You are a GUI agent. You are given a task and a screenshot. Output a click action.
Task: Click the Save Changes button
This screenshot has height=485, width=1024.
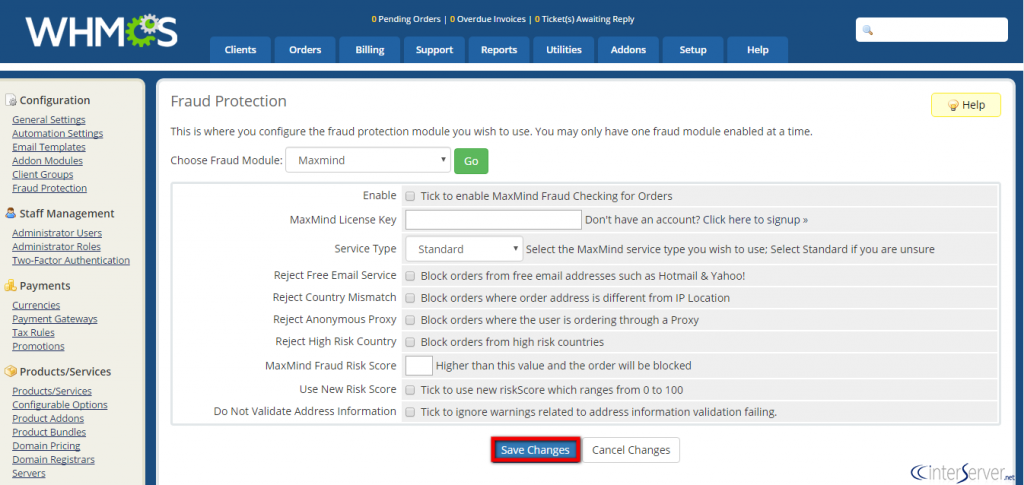[535, 450]
